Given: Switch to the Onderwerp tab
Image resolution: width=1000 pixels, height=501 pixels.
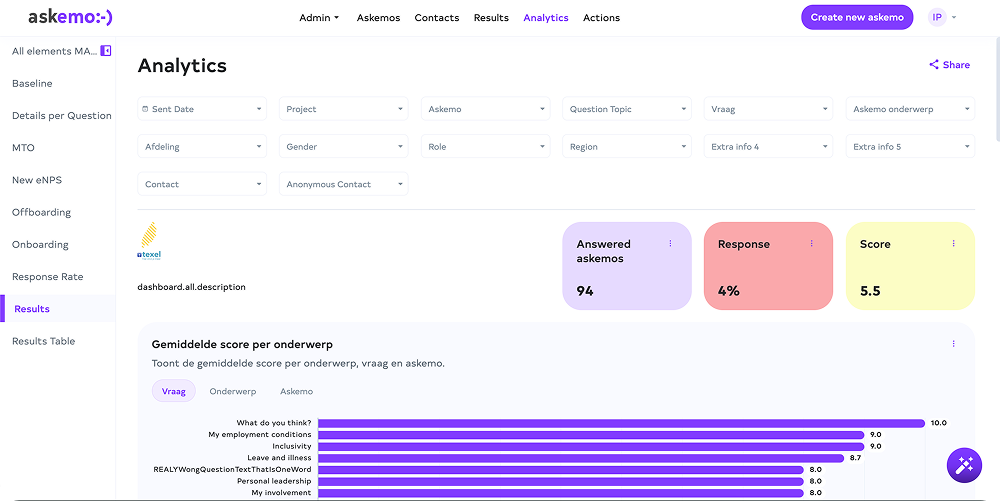Looking at the screenshot, I should tap(233, 391).
